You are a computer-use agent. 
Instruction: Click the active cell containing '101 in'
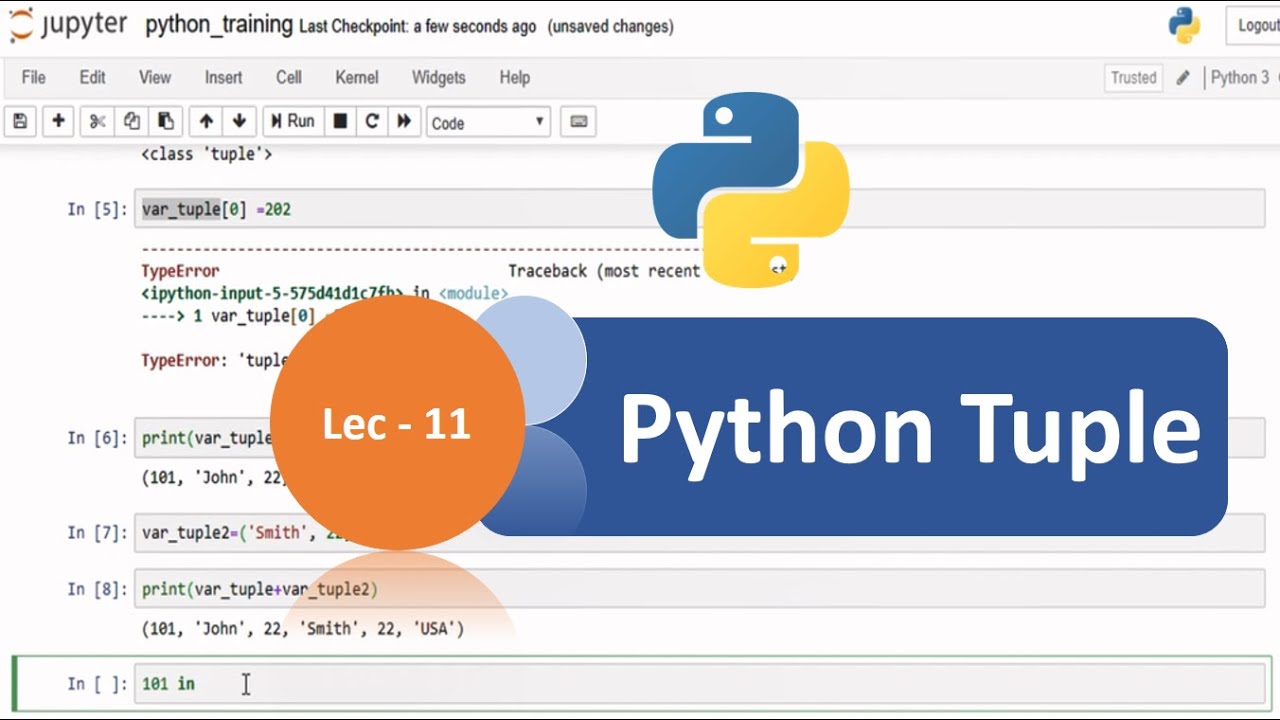coord(700,684)
